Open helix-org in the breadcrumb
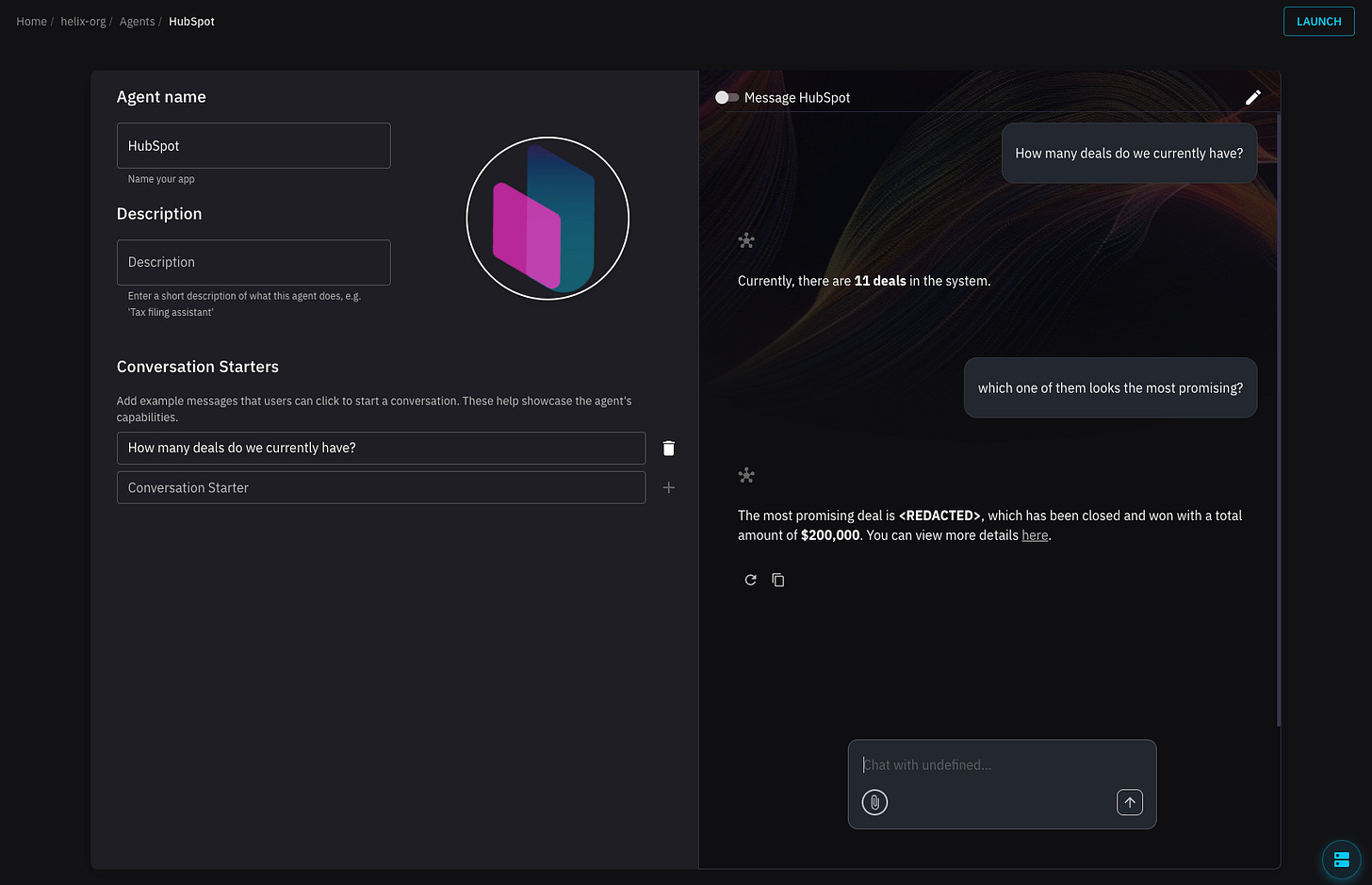The height and width of the screenshot is (885, 1372). [x=83, y=22]
